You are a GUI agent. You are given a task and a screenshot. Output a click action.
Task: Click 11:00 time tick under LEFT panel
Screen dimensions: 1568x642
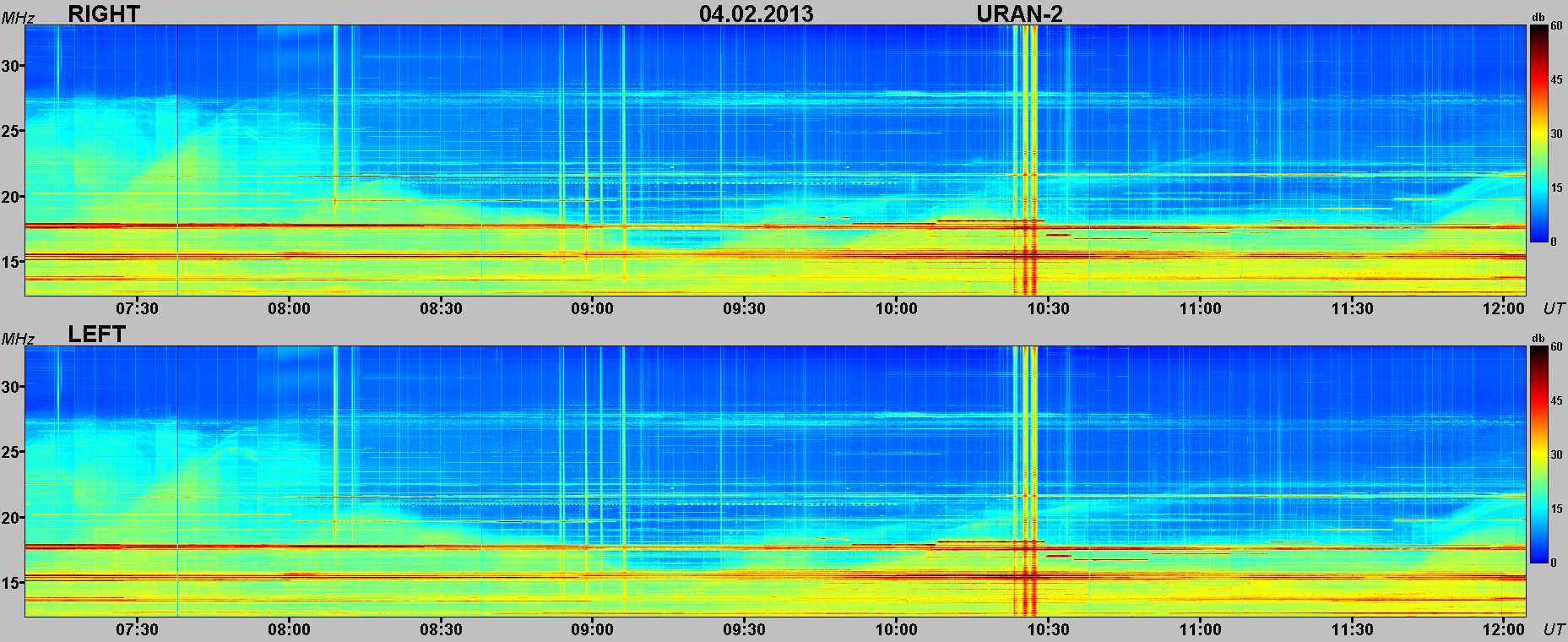click(x=1200, y=629)
